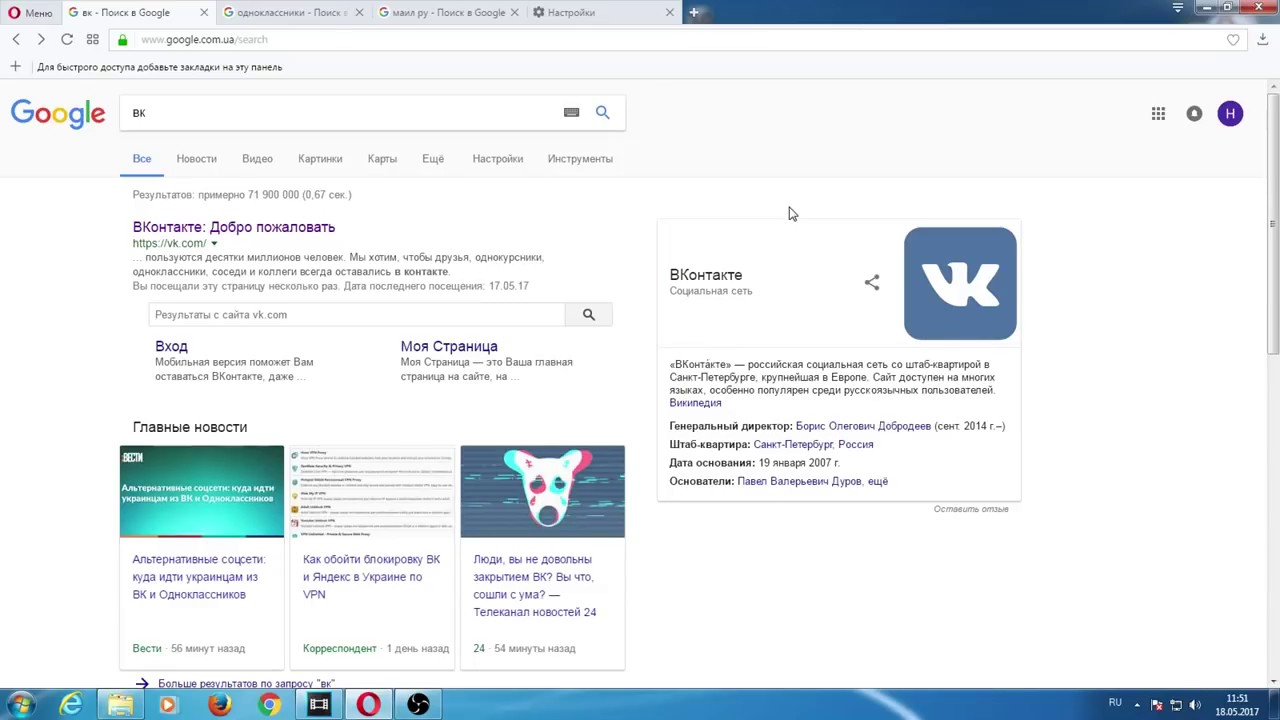Expand the vk.com URL dropdown arrow
This screenshot has width=1280, height=720.
click(x=214, y=244)
